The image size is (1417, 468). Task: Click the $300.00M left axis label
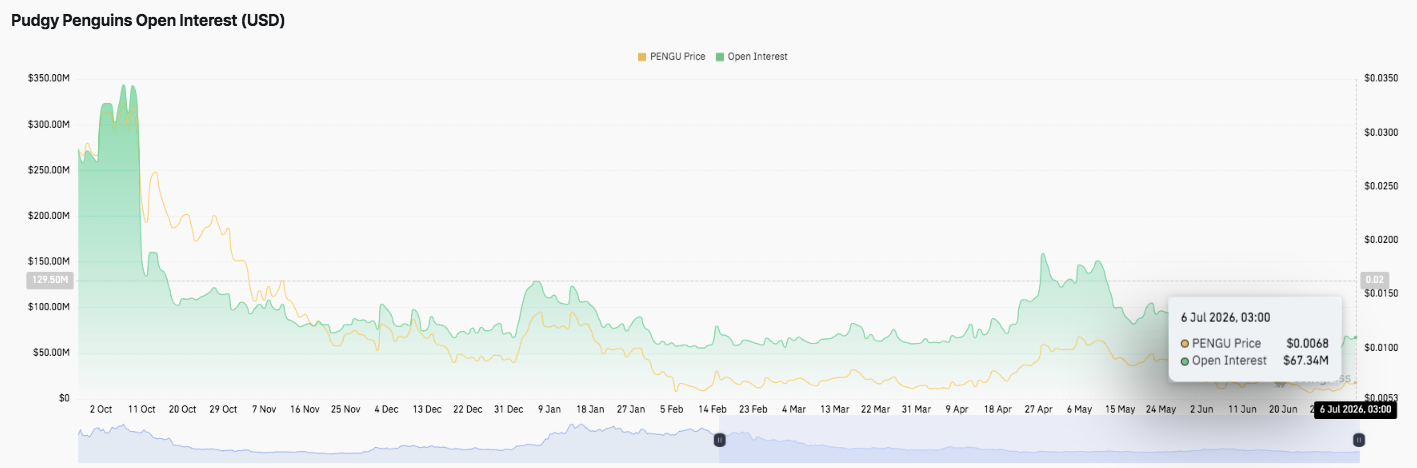[49, 124]
